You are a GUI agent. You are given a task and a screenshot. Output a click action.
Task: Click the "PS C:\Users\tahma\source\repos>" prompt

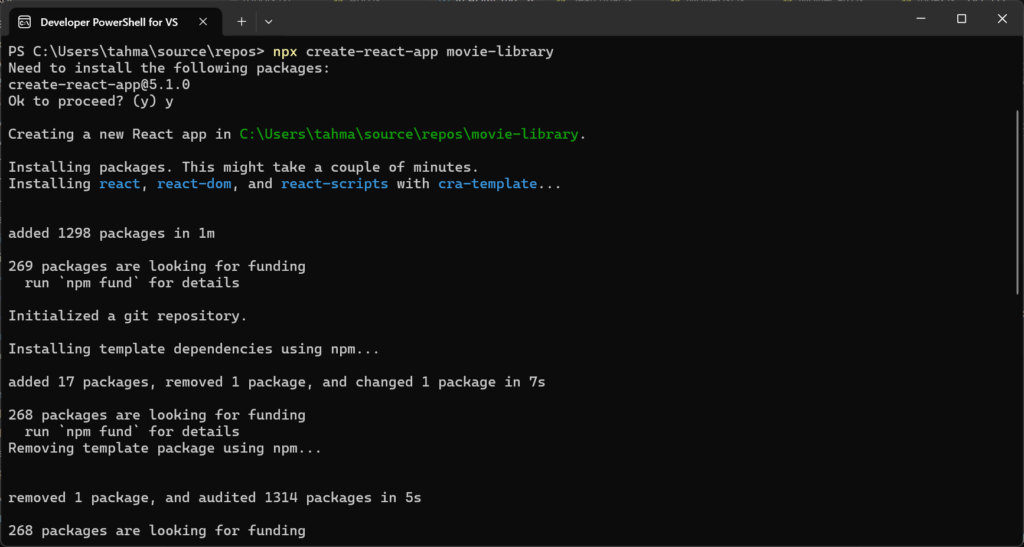pyautogui.click(x=136, y=52)
